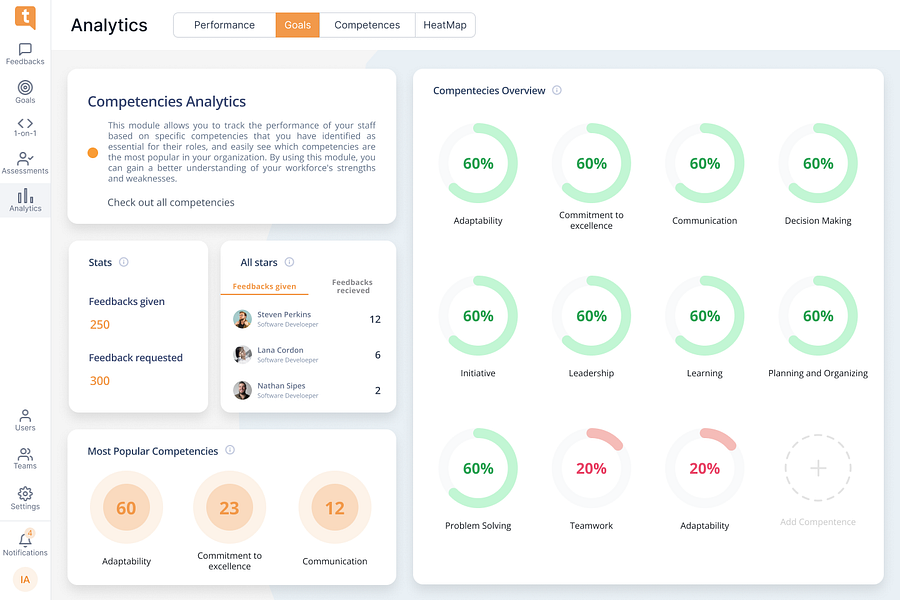Click the Add Compentence plus circle
Viewport: 900px width, 600px height.
(818, 468)
